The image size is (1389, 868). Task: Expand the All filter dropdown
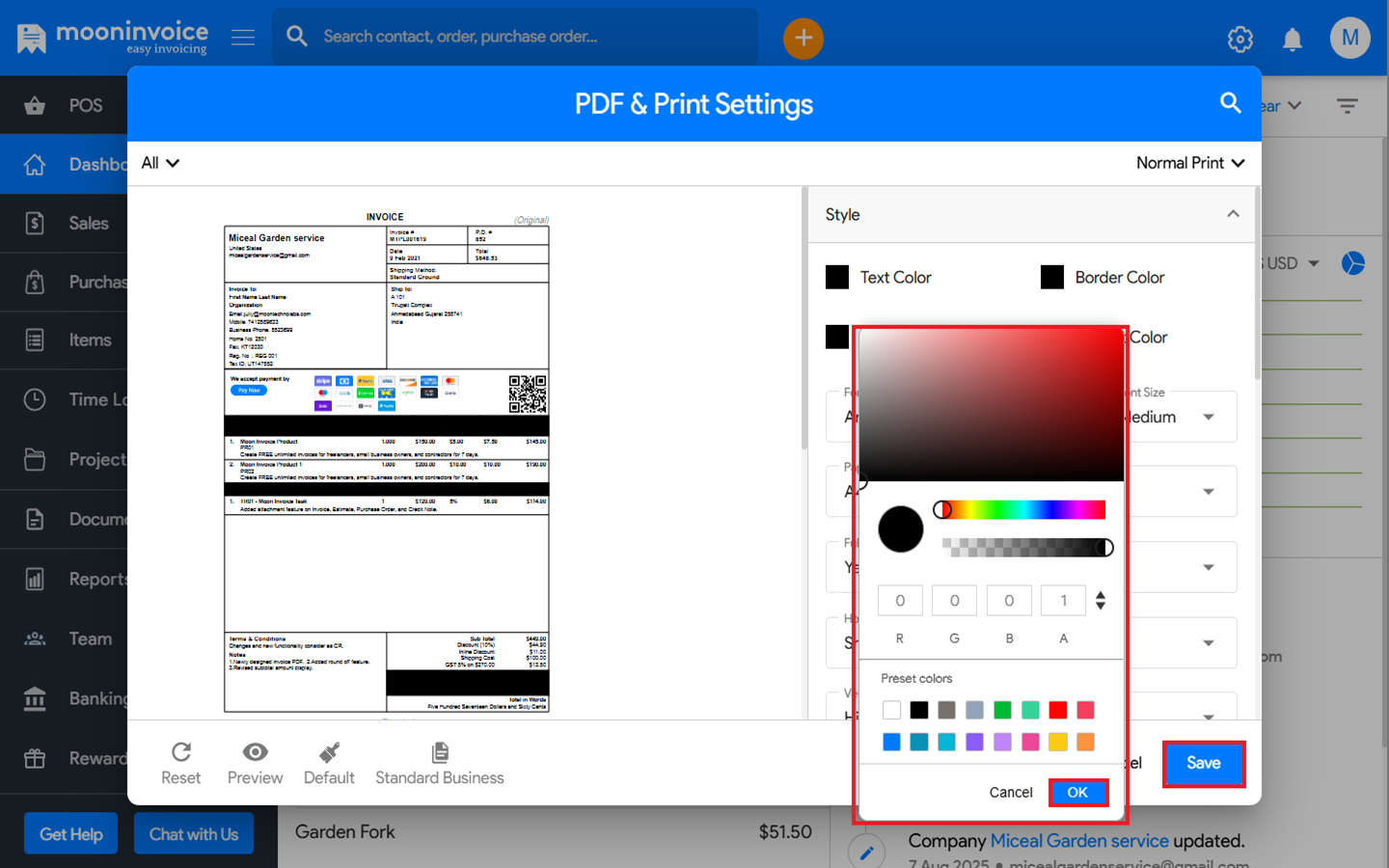pos(160,163)
